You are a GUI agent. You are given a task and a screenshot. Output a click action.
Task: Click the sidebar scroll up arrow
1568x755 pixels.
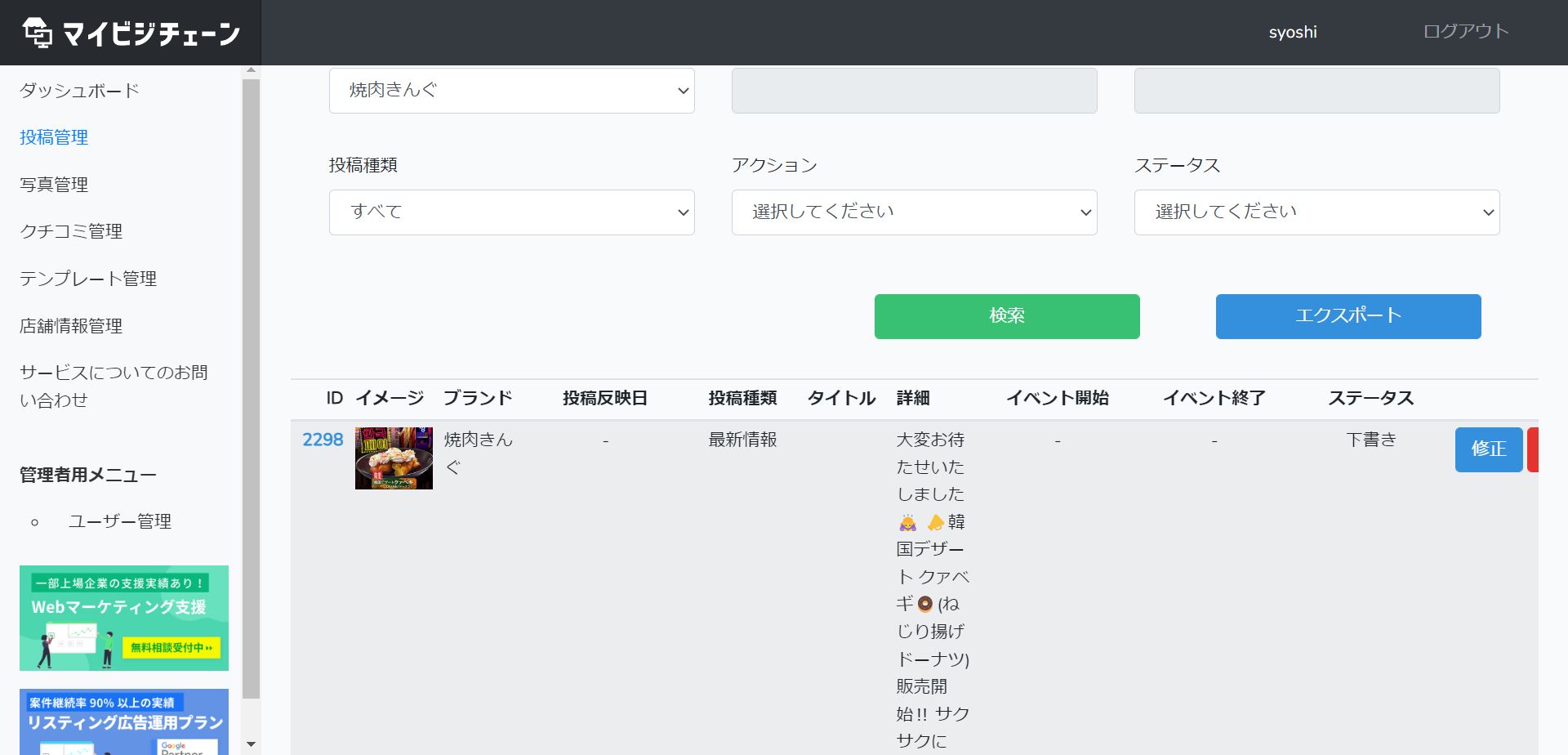[251, 71]
